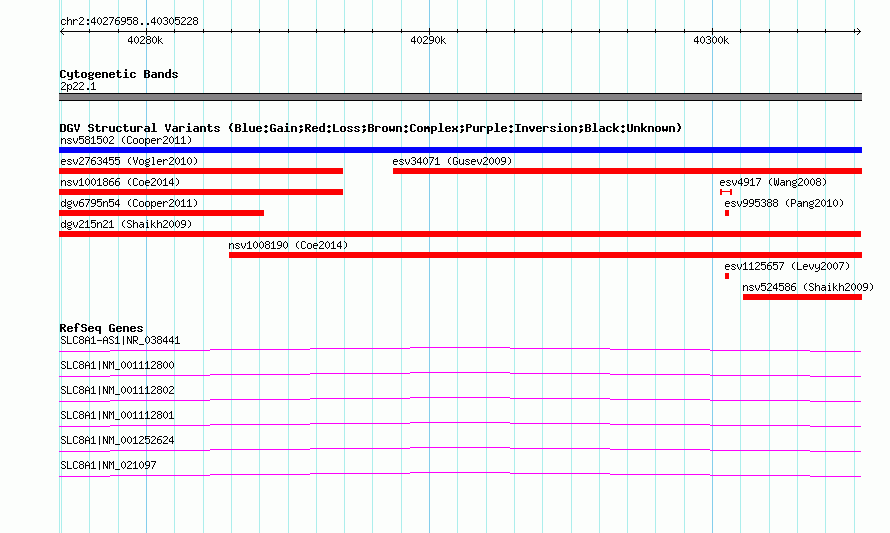890x533 pixels.
Task: Select SLC8A1-AS1|NR_038441 gene label
Action: coord(120,341)
